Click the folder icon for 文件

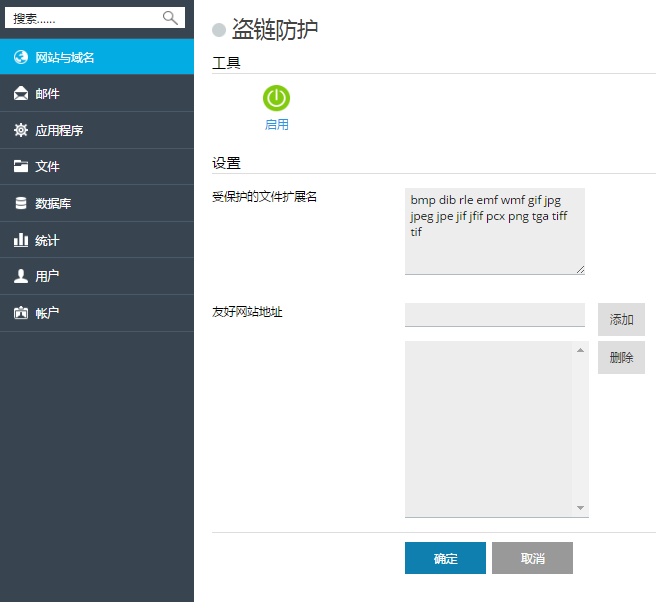20,167
